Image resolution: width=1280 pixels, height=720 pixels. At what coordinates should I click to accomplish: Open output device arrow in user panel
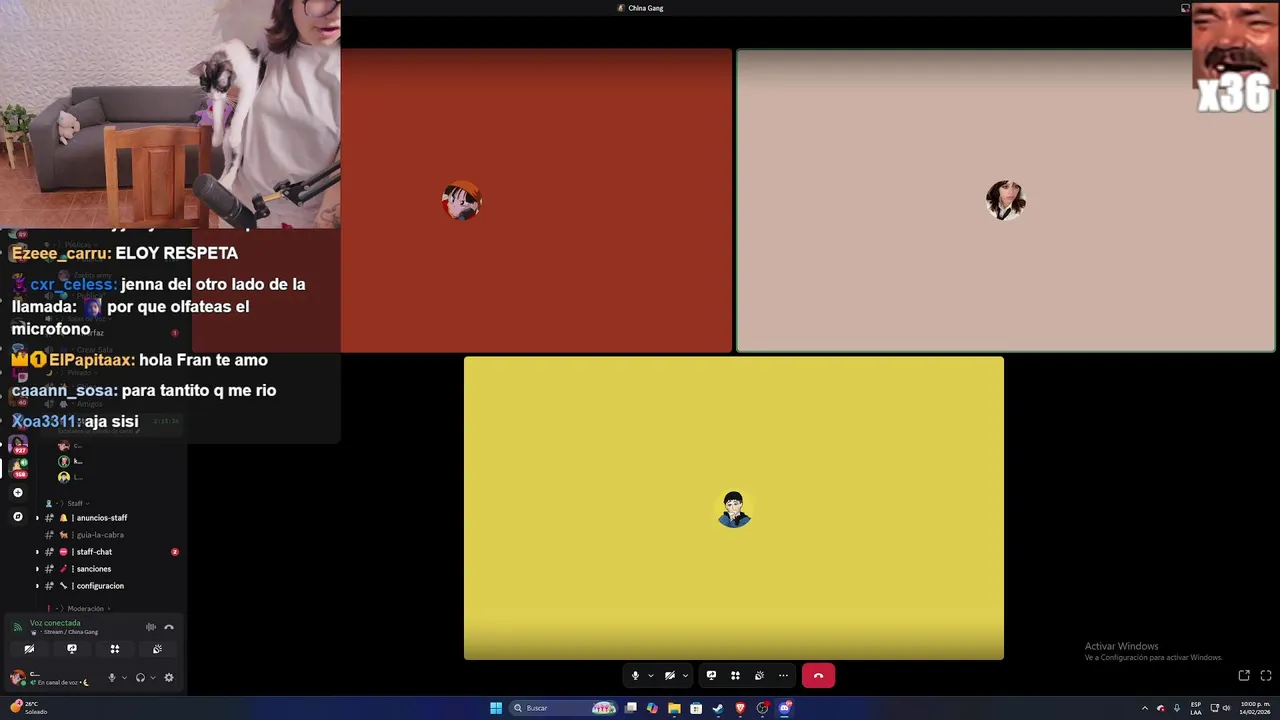click(152, 677)
